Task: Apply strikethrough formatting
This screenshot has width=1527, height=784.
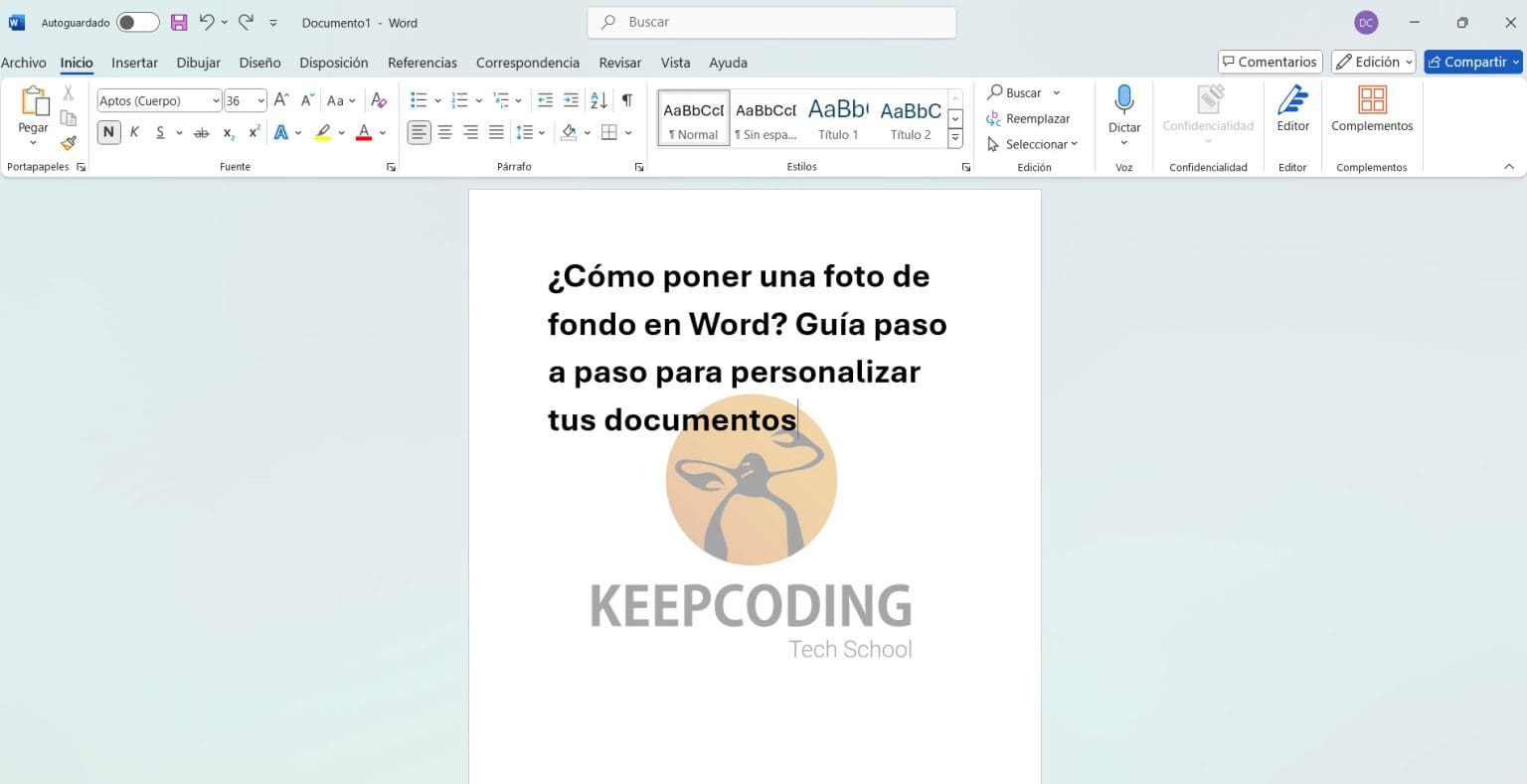Action: [202, 132]
